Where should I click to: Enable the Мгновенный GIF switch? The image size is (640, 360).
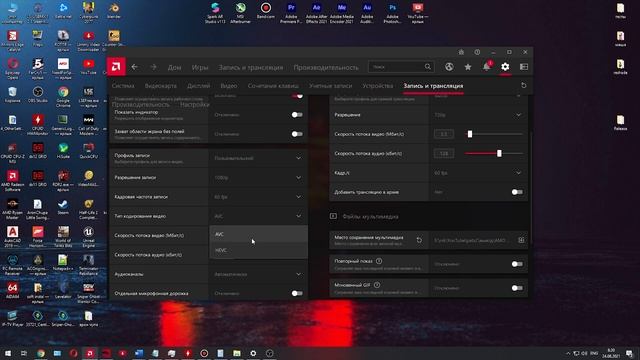517,288
